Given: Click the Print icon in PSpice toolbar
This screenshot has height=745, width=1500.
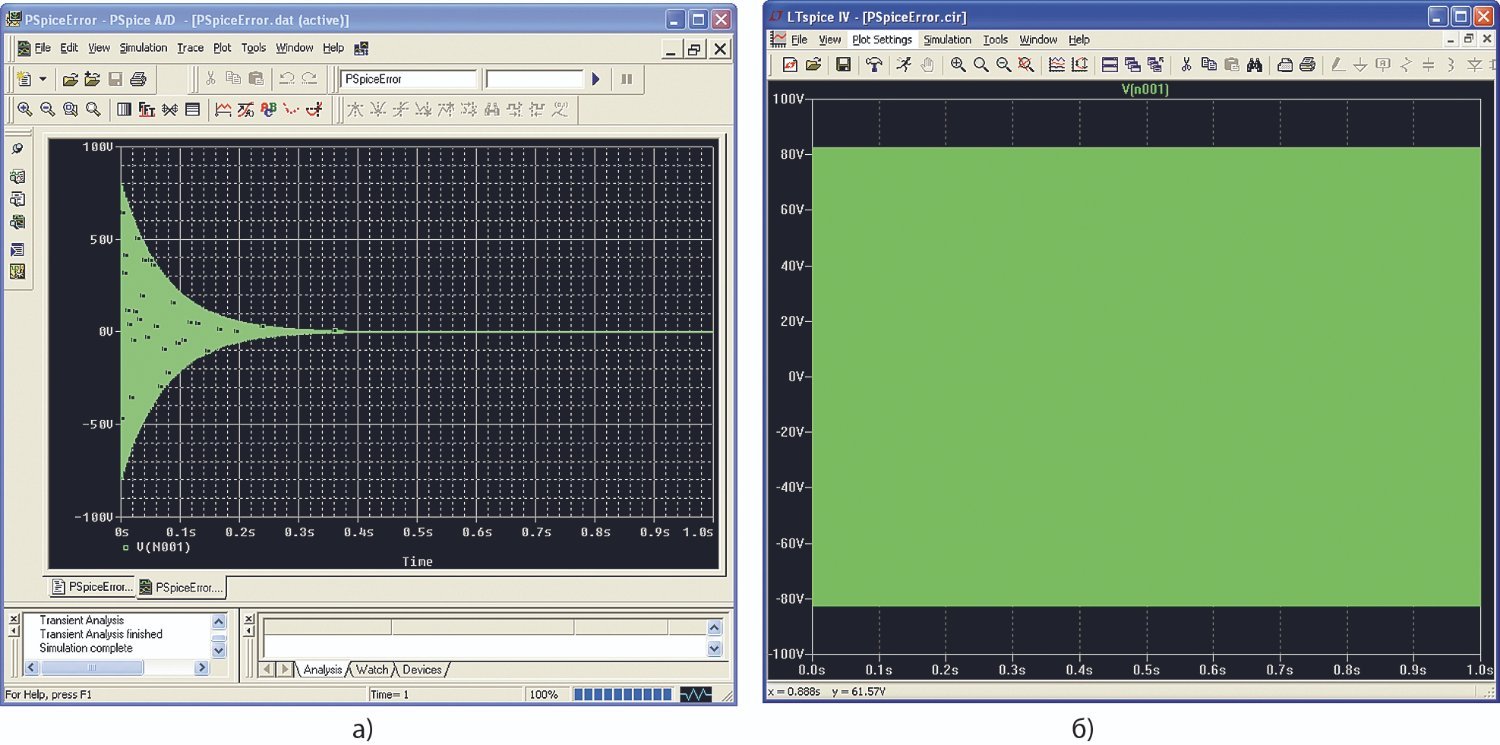Looking at the screenshot, I should [138, 79].
